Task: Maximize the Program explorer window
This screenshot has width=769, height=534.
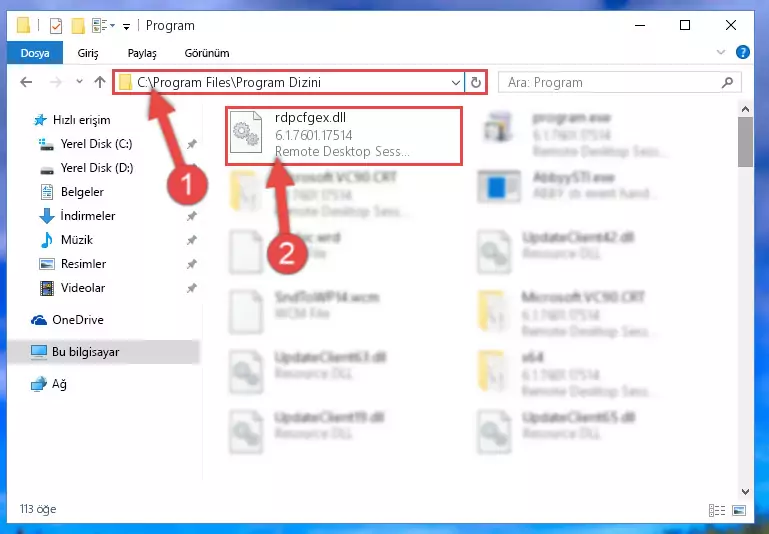Action: click(685, 25)
